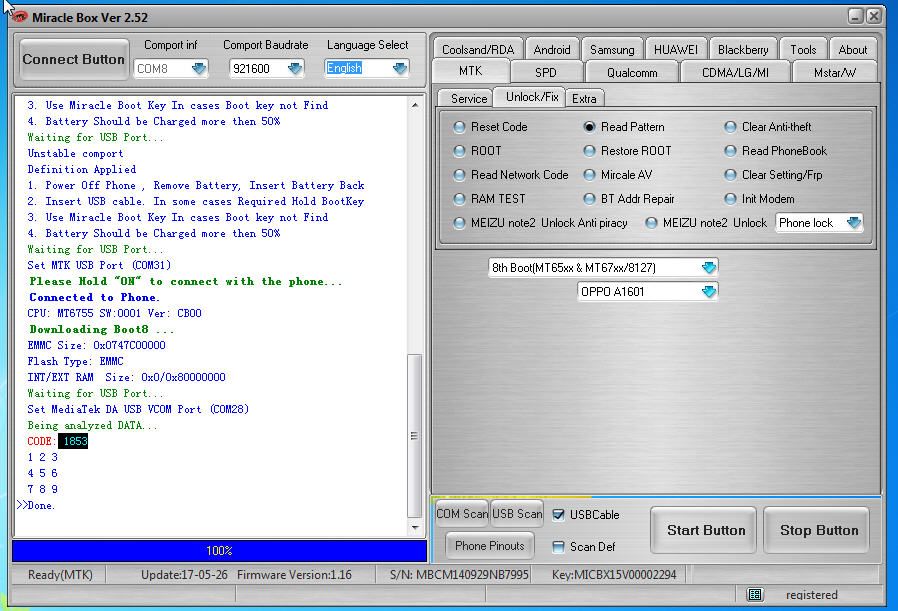Open the About tab
Screen dimensions: 898x611
[x=853, y=50]
